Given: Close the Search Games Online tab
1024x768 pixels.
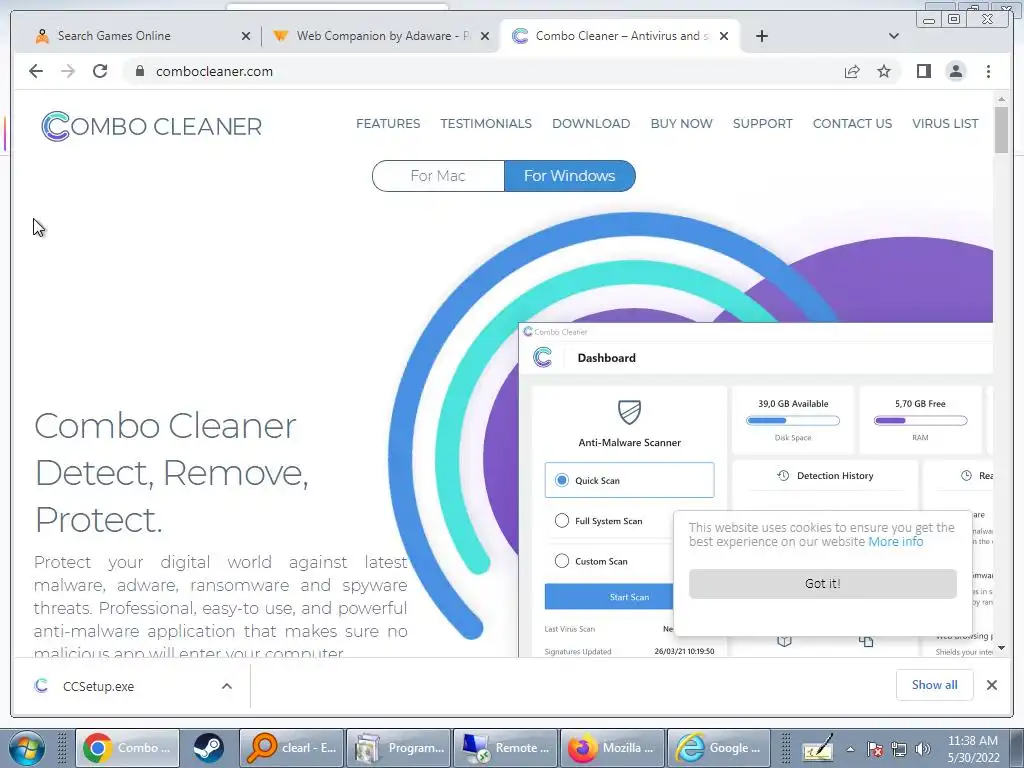Looking at the screenshot, I should point(246,36).
